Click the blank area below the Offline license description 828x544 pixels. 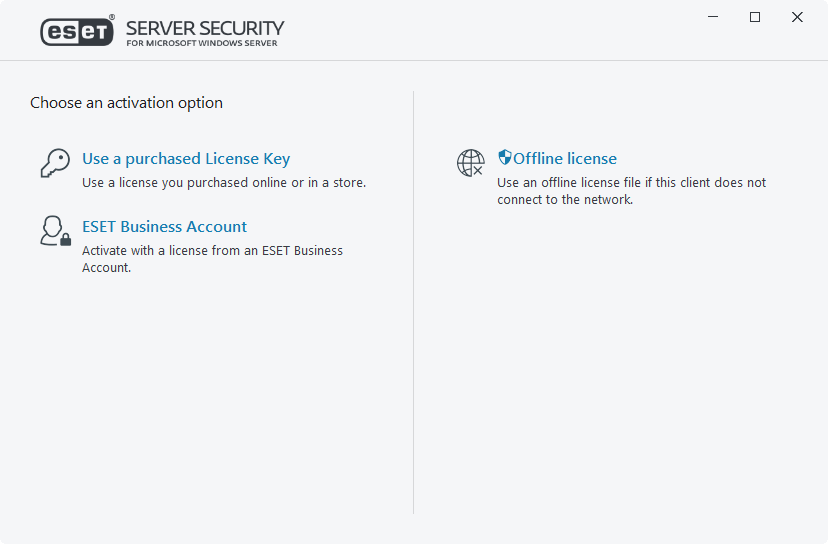point(620,350)
